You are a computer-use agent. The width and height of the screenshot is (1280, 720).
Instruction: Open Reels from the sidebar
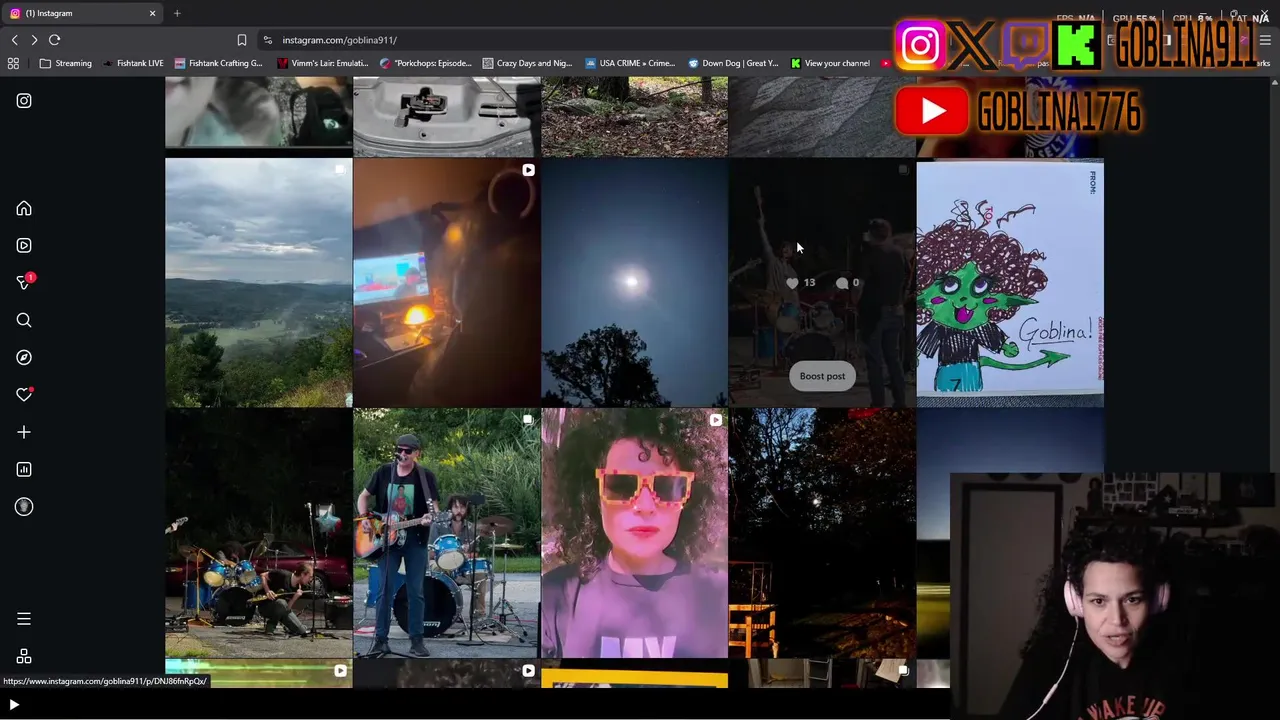[24, 245]
